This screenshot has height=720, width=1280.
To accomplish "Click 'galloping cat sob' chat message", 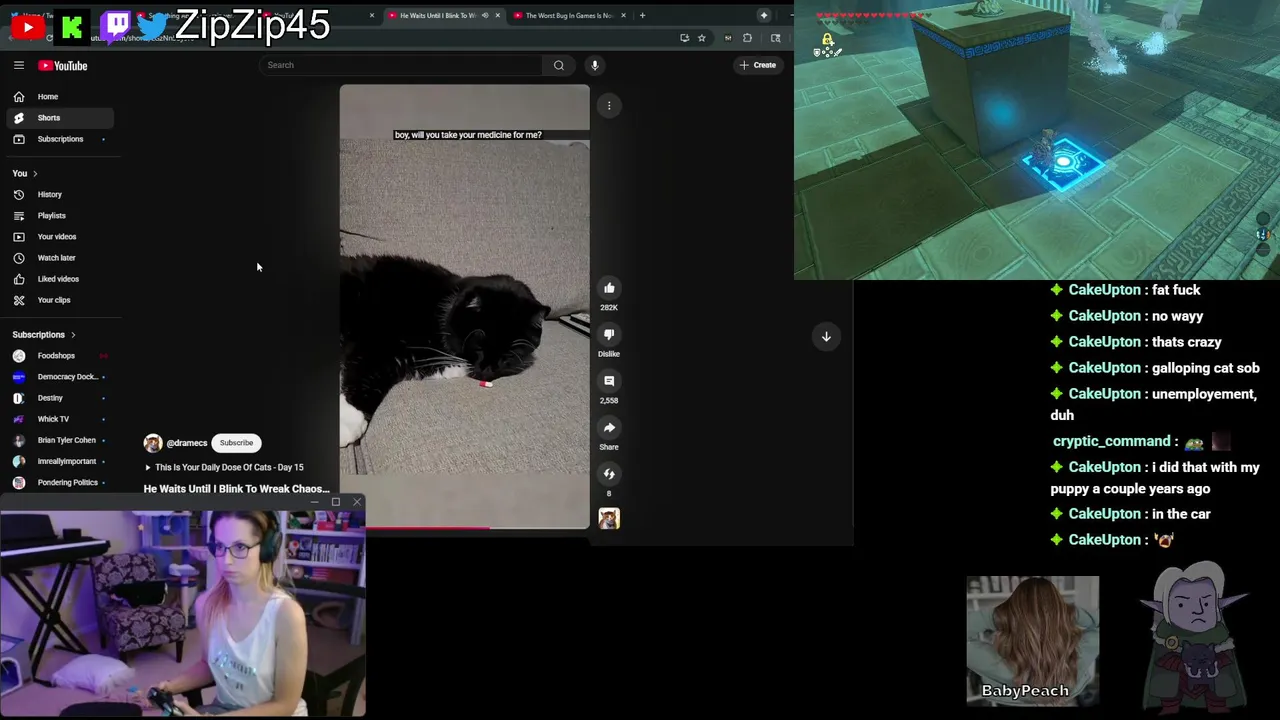I will click(x=1205, y=368).
